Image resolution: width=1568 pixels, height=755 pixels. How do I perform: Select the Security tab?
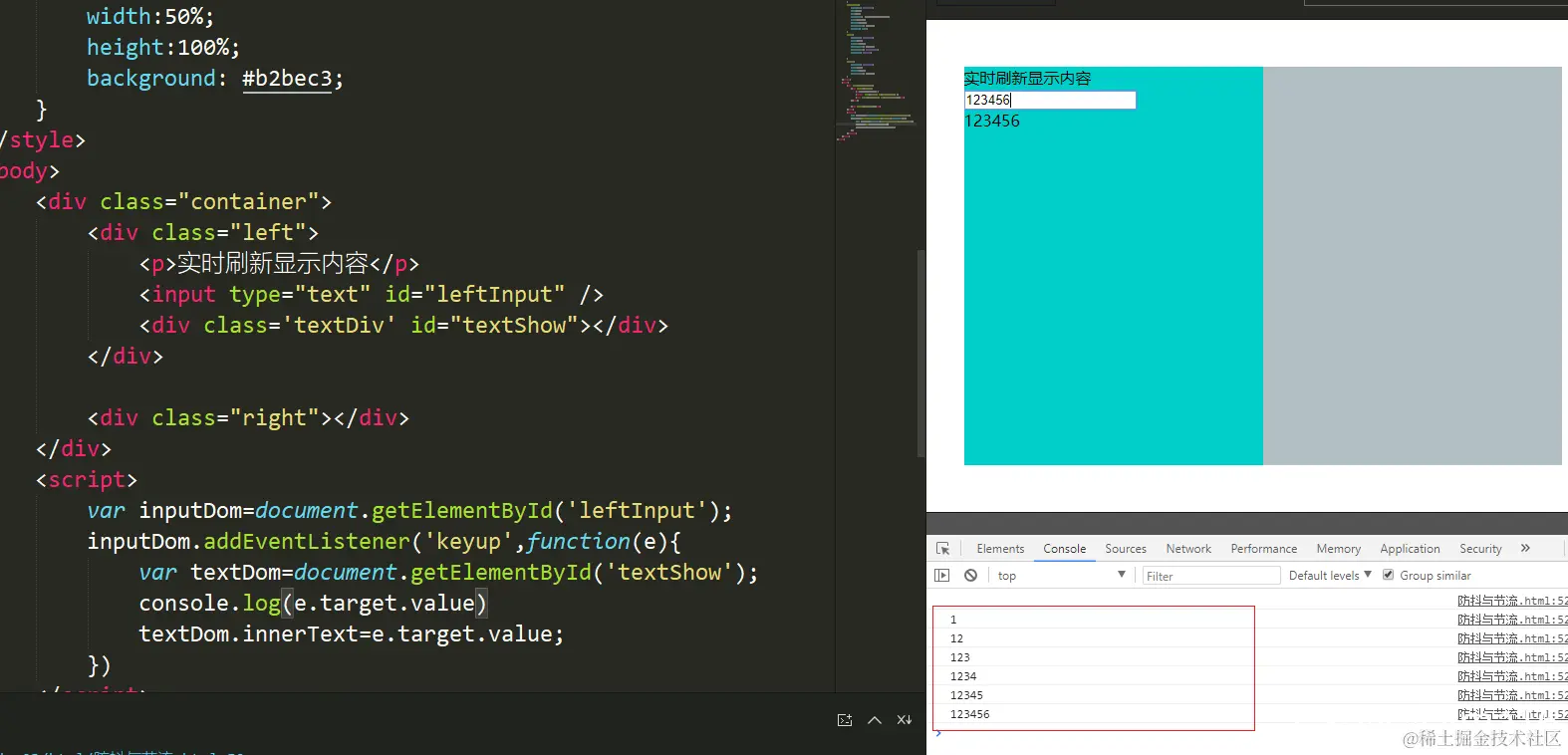pos(1480,549)
